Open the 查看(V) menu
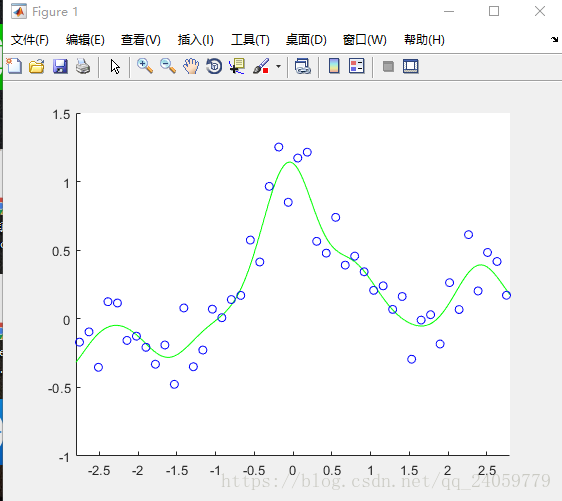562x501 pixels. 140,40
